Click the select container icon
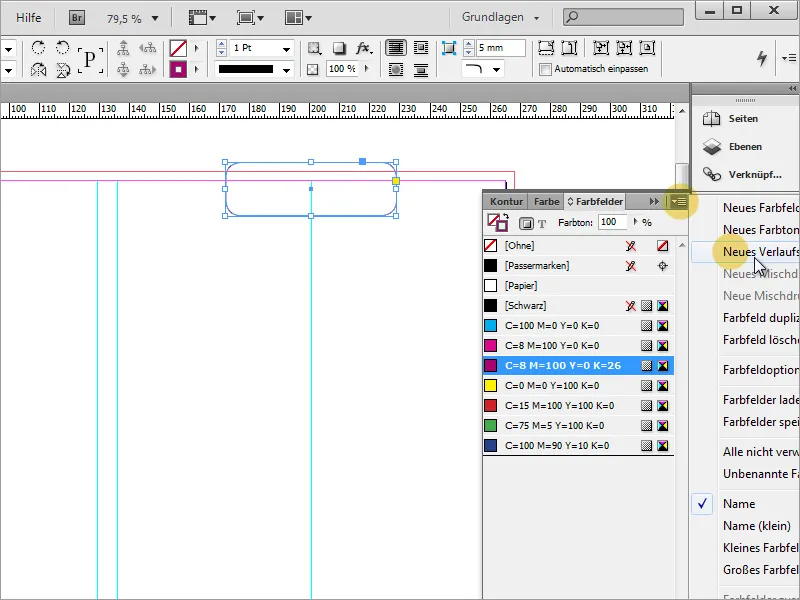Image resolution: width=800 pixels, height=600 pixels. pyautogui.click(x=123, y=48)
